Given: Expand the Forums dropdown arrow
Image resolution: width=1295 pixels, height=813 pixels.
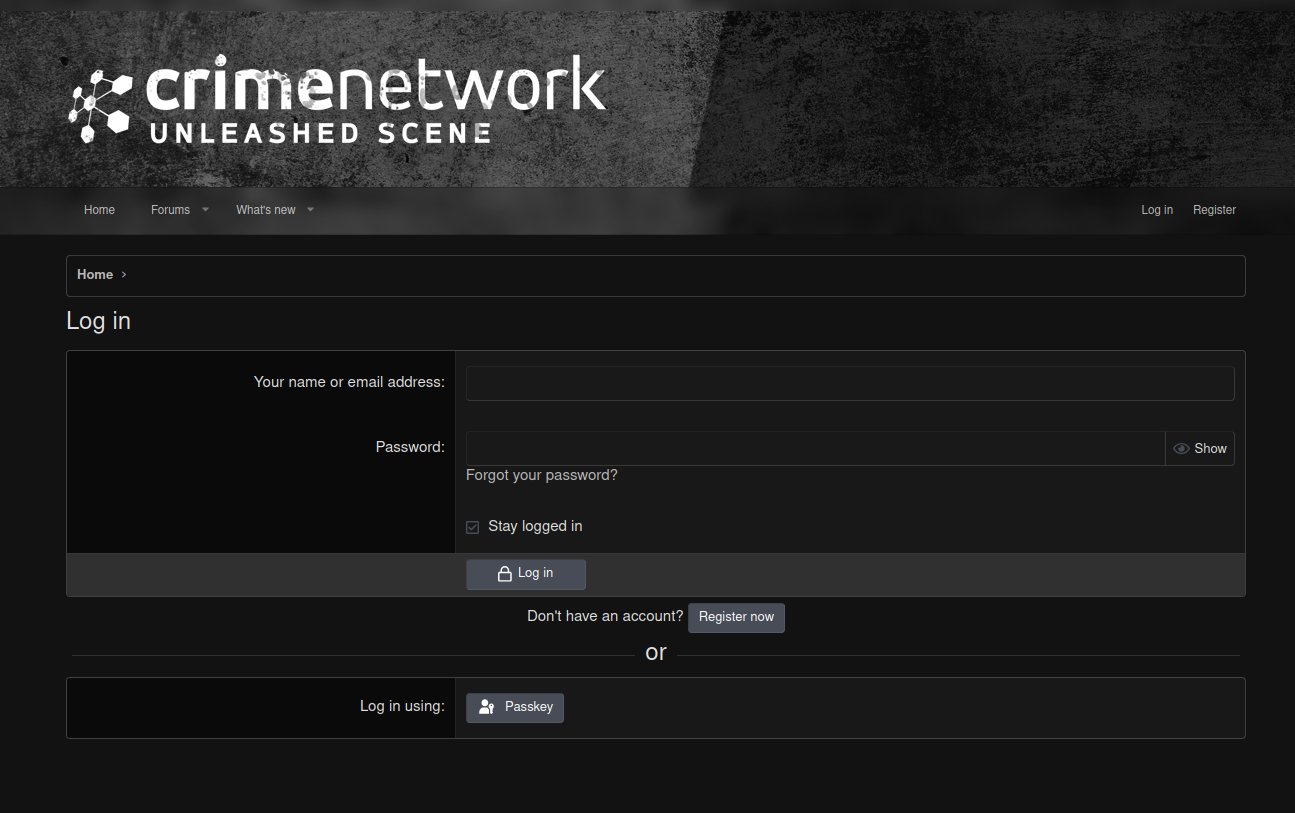Looking at the screenshot, I should point(205,210).
